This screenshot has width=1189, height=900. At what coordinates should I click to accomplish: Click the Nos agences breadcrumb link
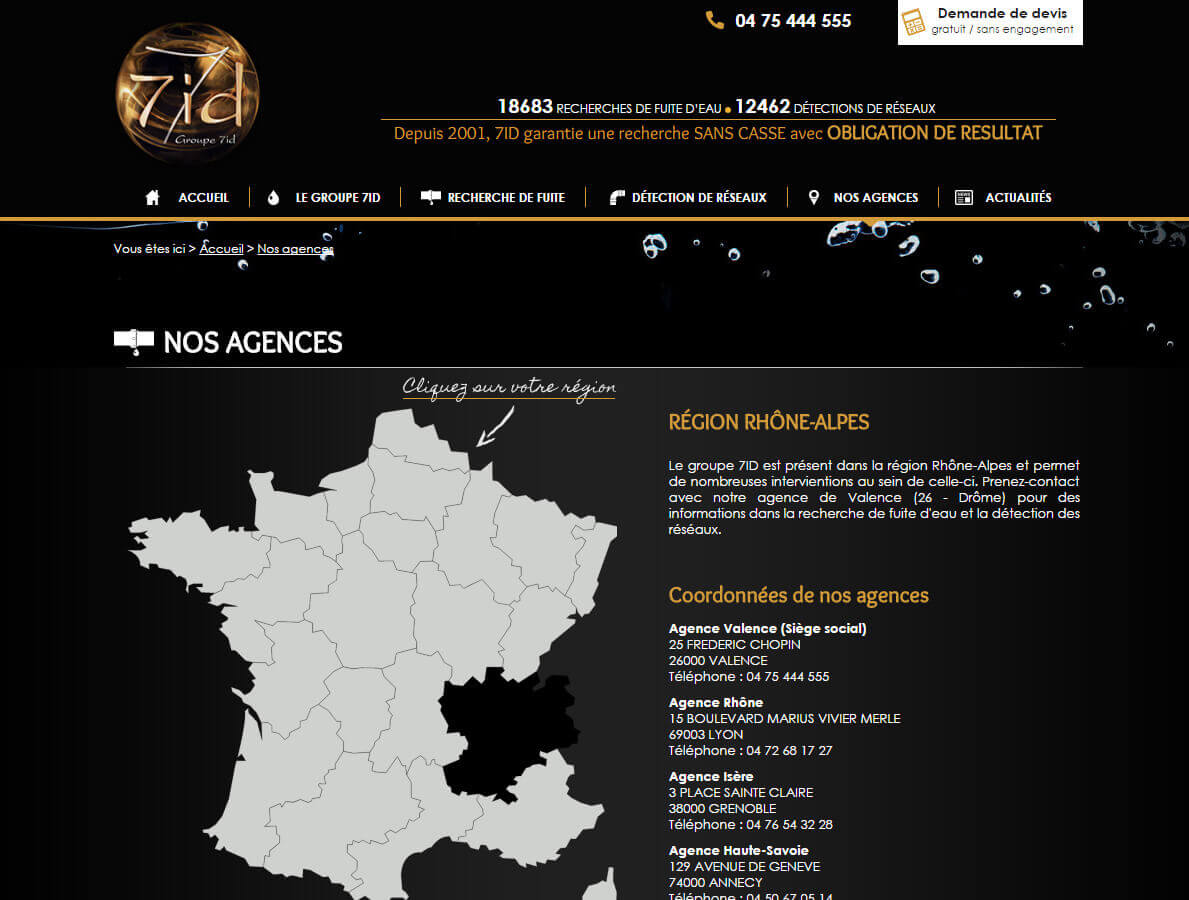pos(295,249)
